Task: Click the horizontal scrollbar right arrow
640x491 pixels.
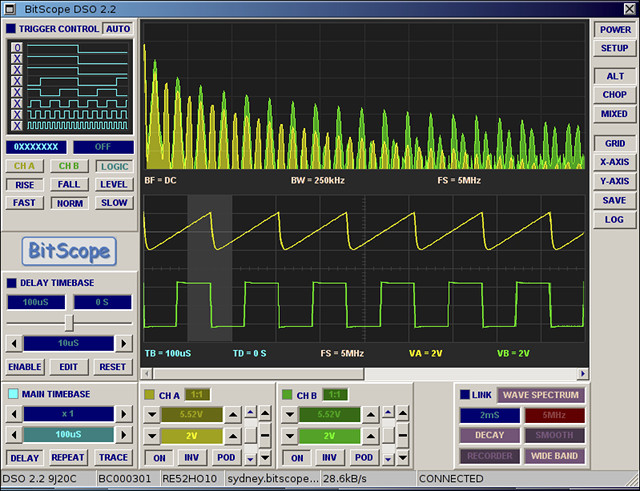Action: click(x=582, y=373)
